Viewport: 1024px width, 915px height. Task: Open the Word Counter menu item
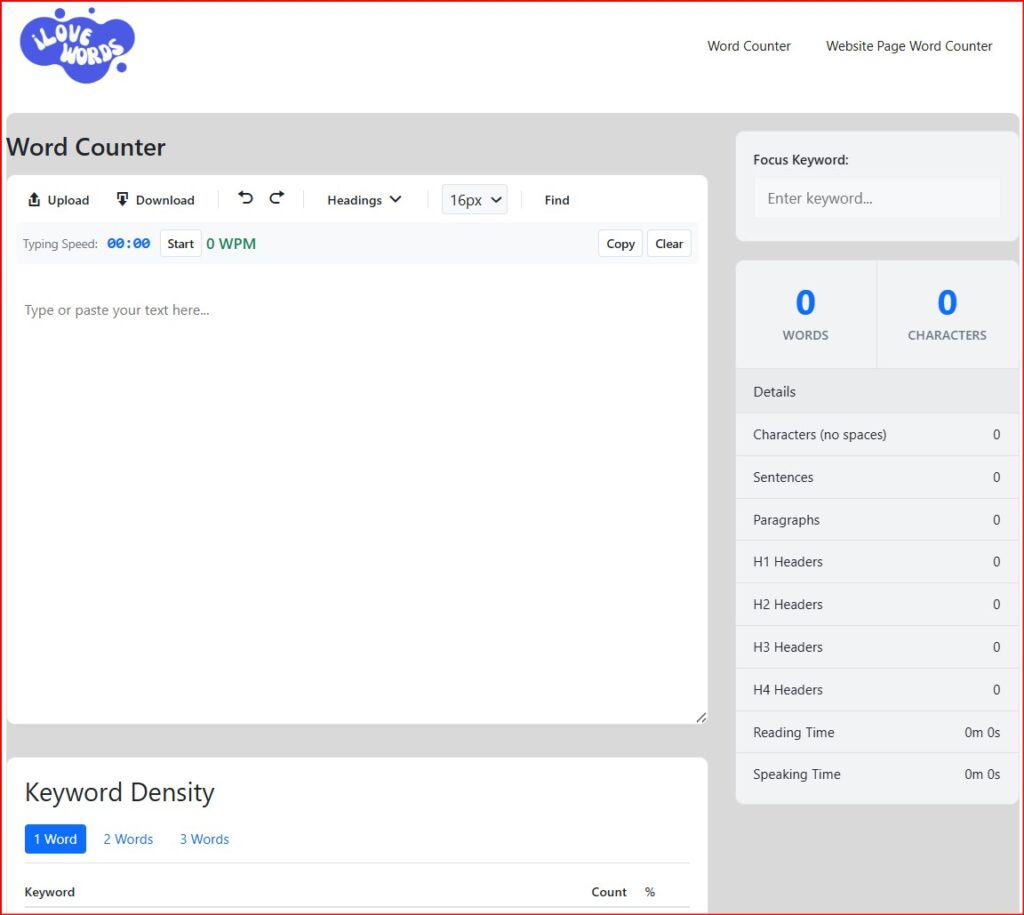coord(748,45)
